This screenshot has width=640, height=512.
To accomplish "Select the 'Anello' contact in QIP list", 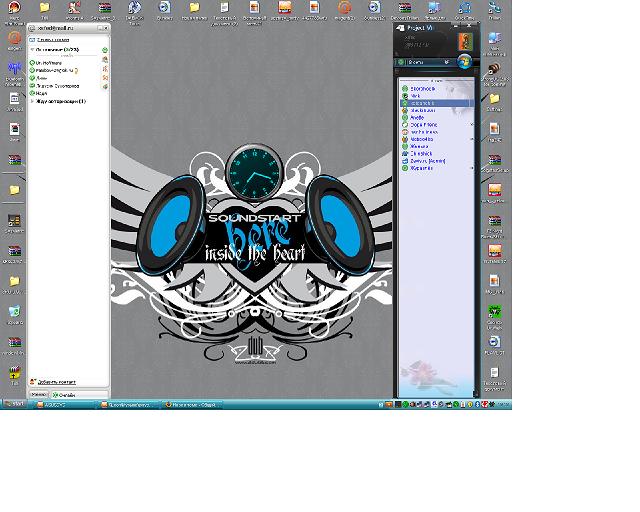I will click(x=417, y=118).
